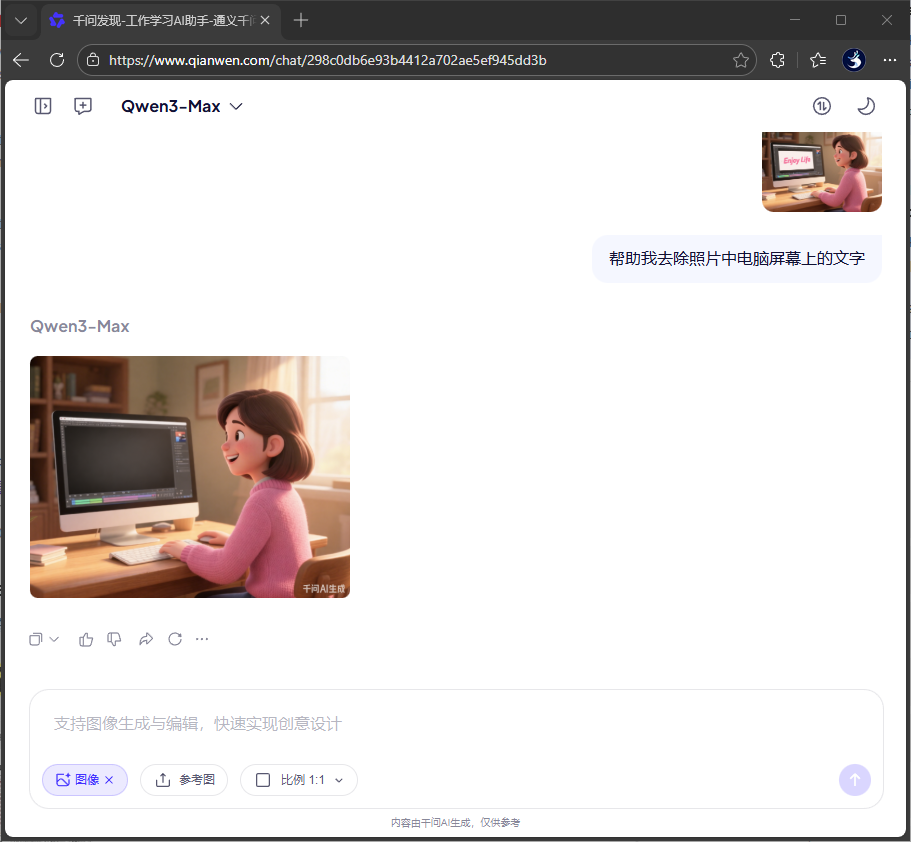Dislike the generated image response
Screen dimensions: 911x842
(114, 639)
